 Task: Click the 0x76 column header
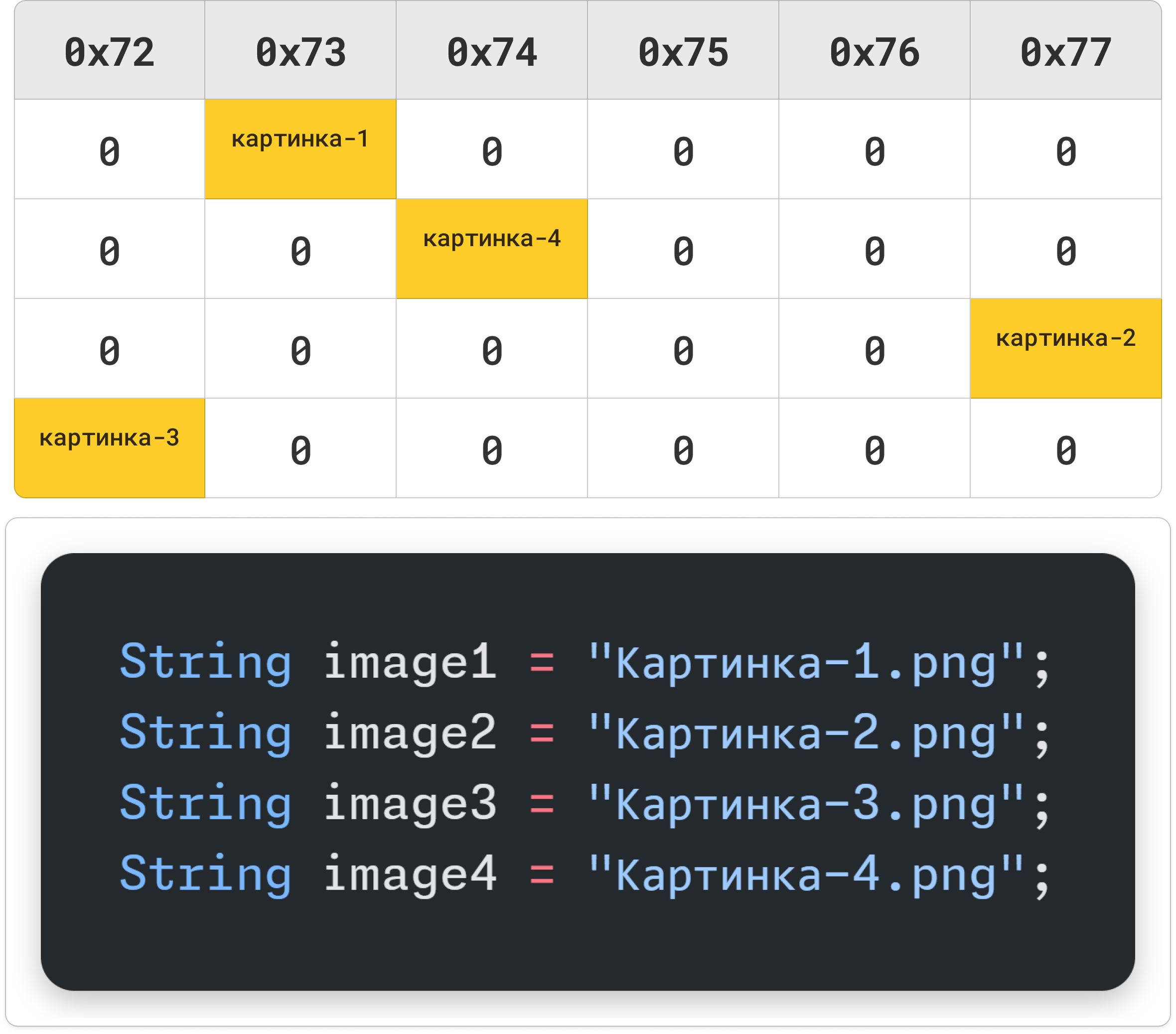pos(875,52)
